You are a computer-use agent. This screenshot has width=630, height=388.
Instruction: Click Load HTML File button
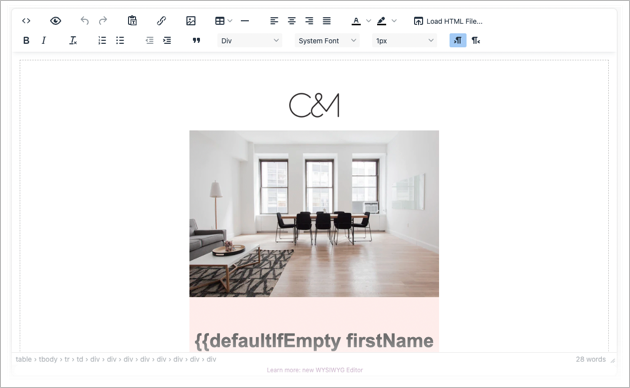[448, 21]
